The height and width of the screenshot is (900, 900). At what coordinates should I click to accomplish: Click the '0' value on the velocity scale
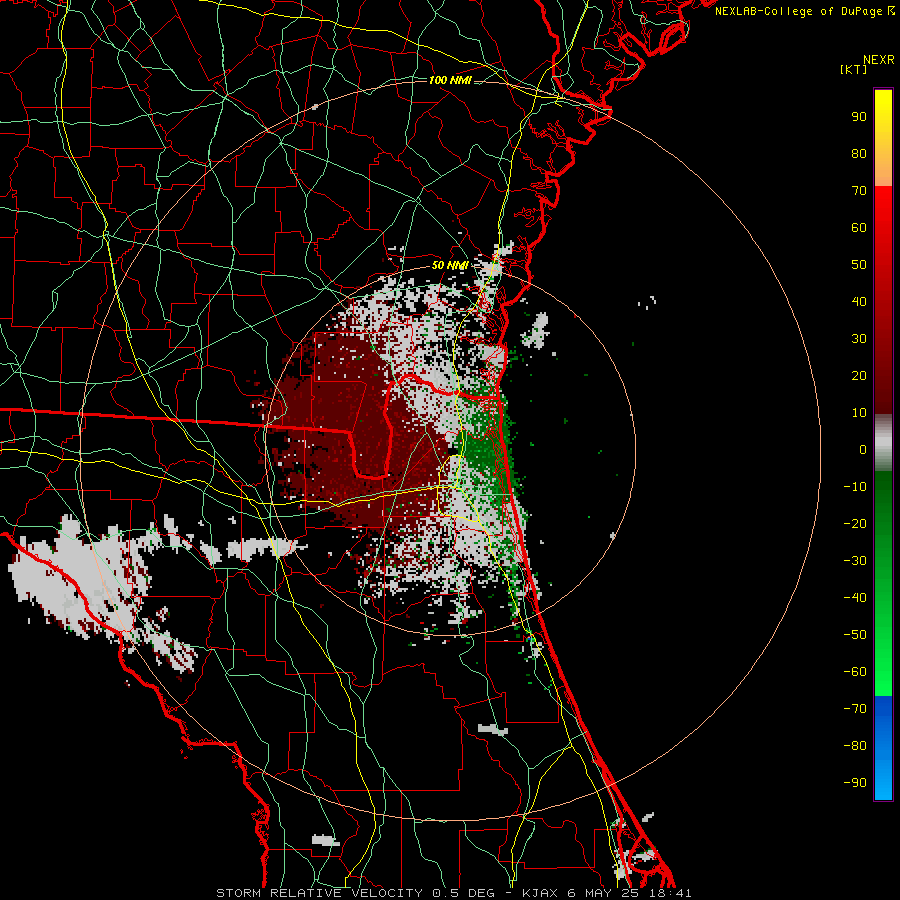point(863,450)
